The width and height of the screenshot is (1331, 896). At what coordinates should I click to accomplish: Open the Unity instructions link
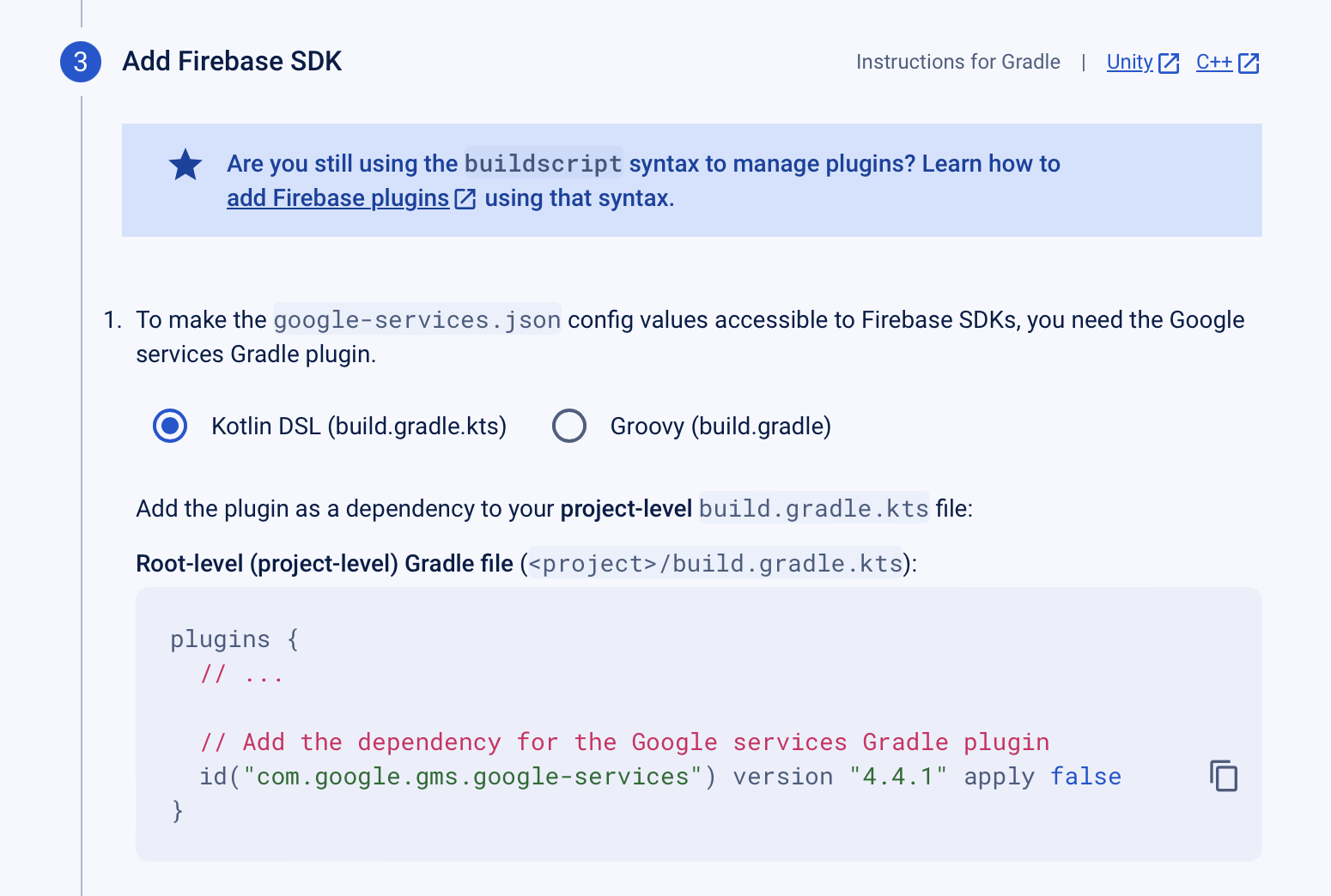[x=1129, y=62]
